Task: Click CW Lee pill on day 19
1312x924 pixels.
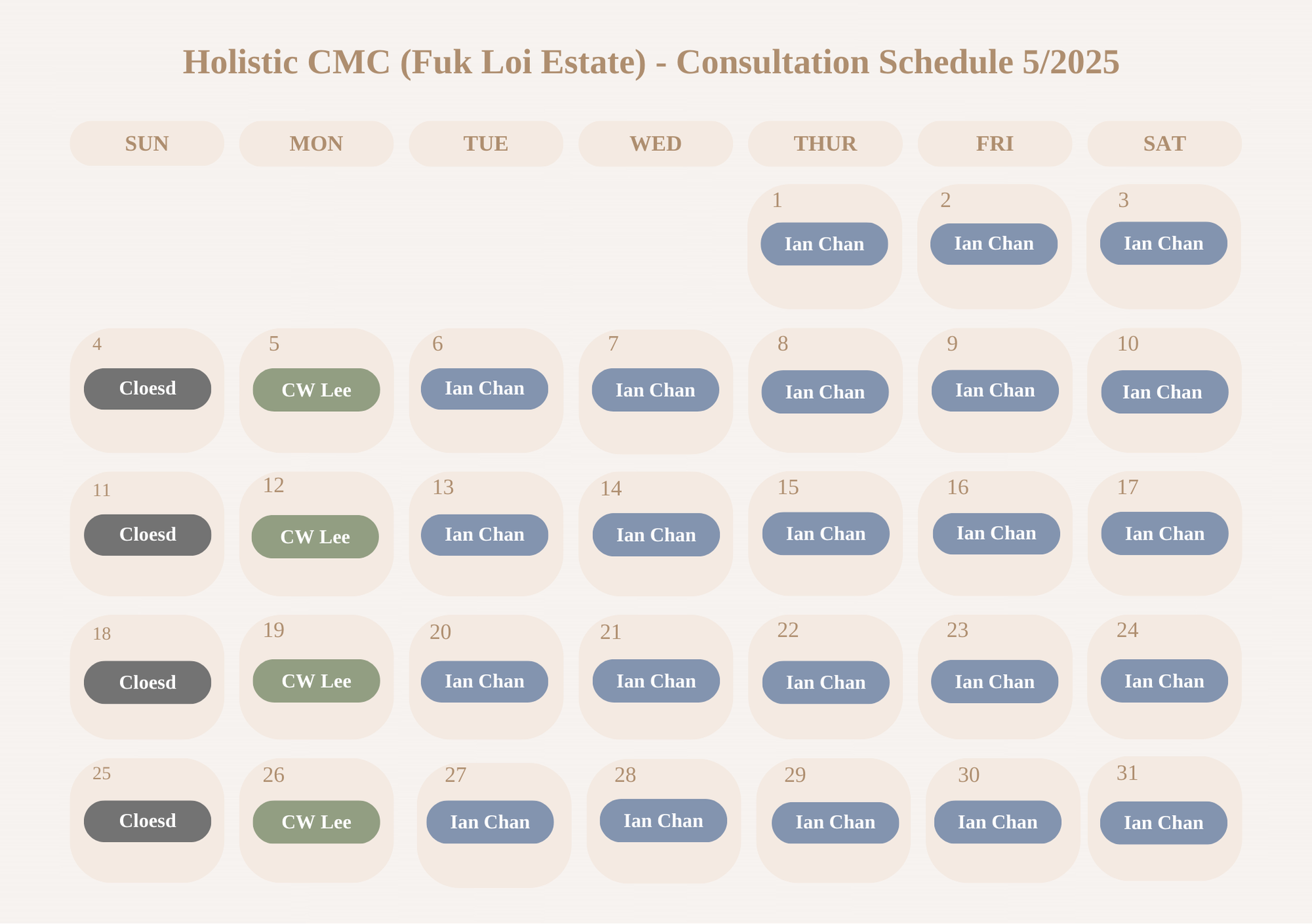Action: [x=316, y=681]
